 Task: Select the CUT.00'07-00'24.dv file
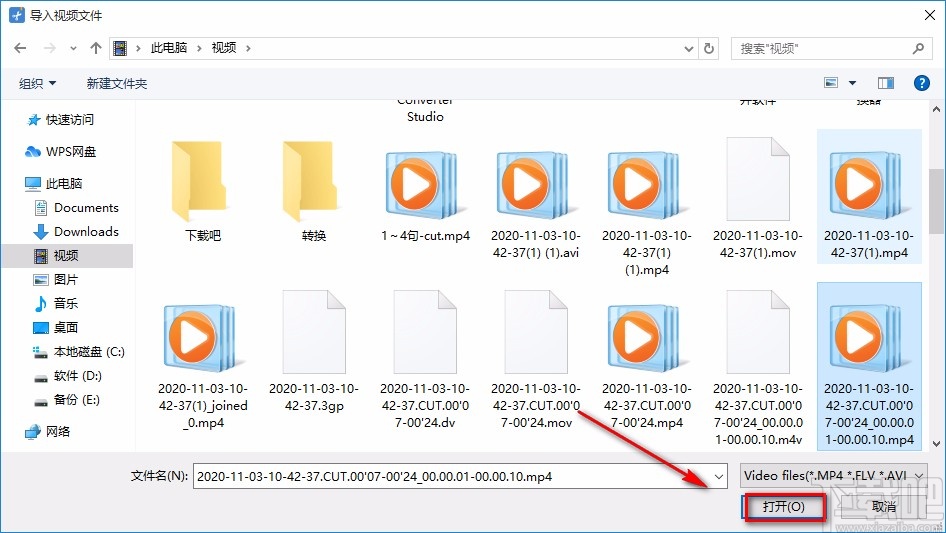point(425,359)
